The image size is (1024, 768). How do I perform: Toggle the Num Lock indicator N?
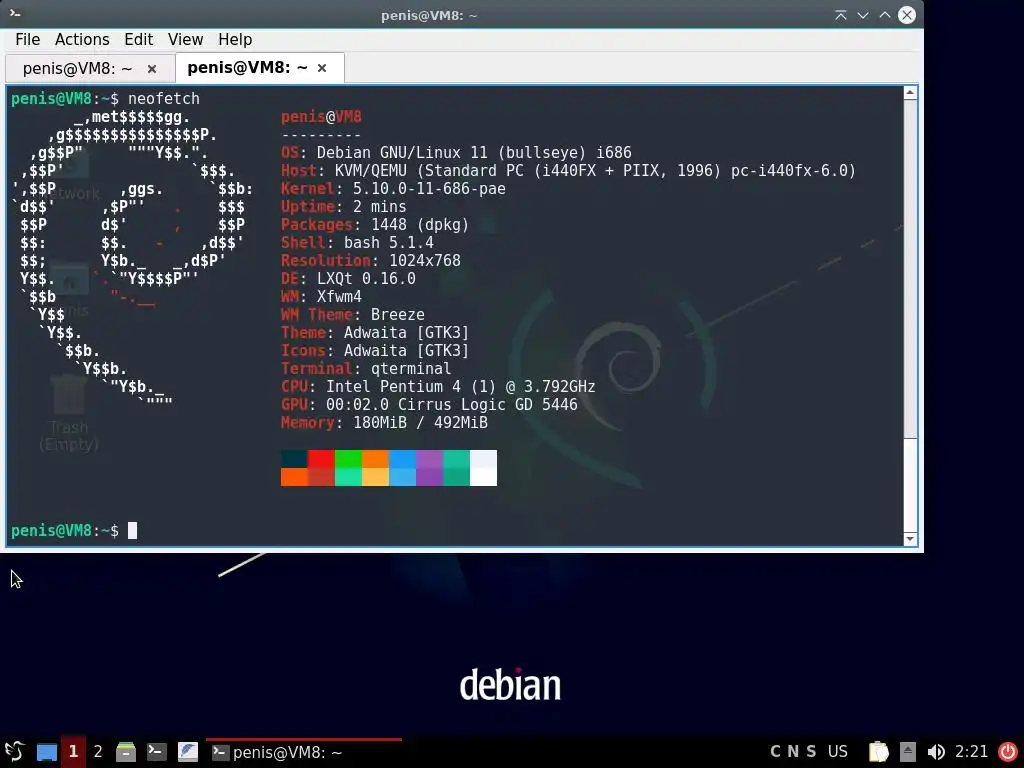click(x=793, y=752)
